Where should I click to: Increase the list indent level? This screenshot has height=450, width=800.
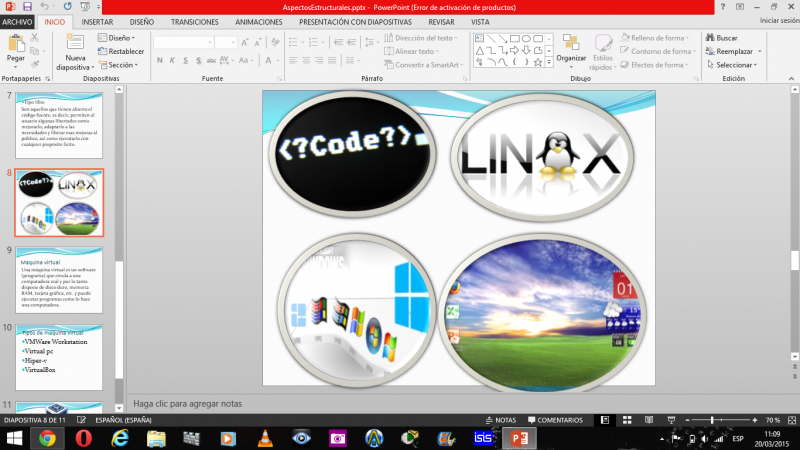coord(352,42)
